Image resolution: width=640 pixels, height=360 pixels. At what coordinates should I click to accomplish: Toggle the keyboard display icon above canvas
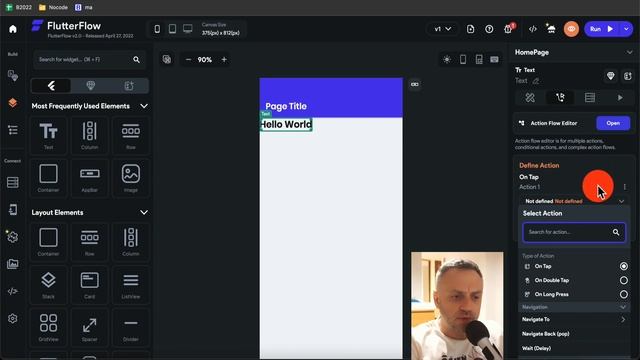[x=494, y=60]
